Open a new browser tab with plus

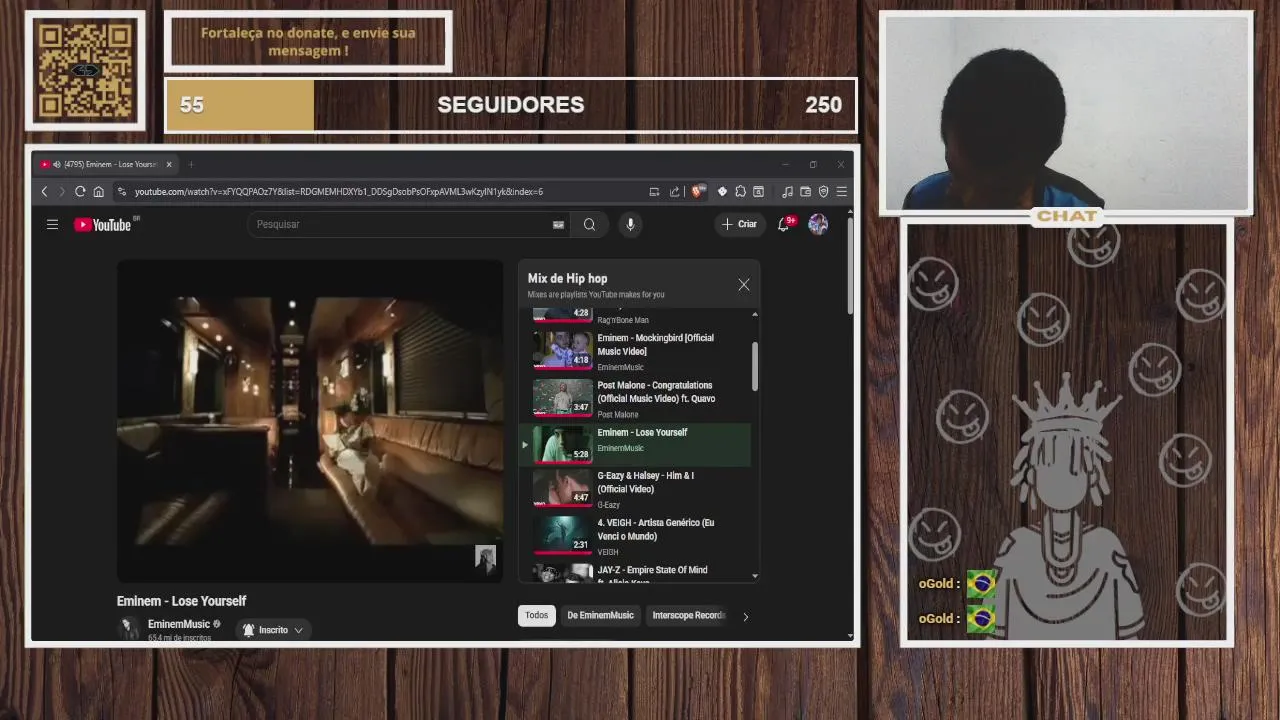tap(191, 164)
